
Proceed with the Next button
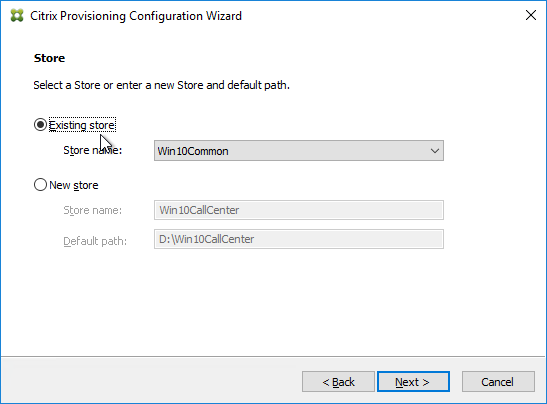413,382
